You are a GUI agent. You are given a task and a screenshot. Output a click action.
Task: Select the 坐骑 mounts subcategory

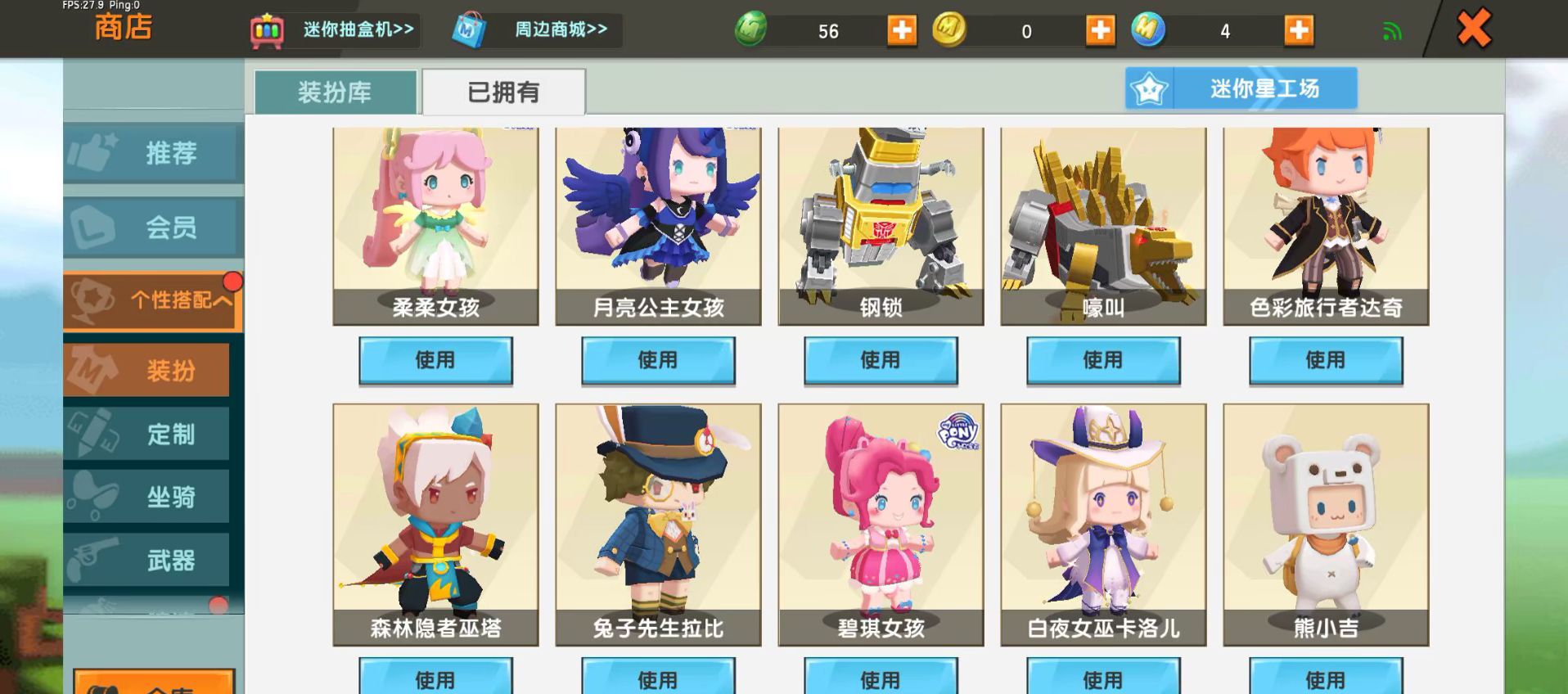click(x=147, y=497)
